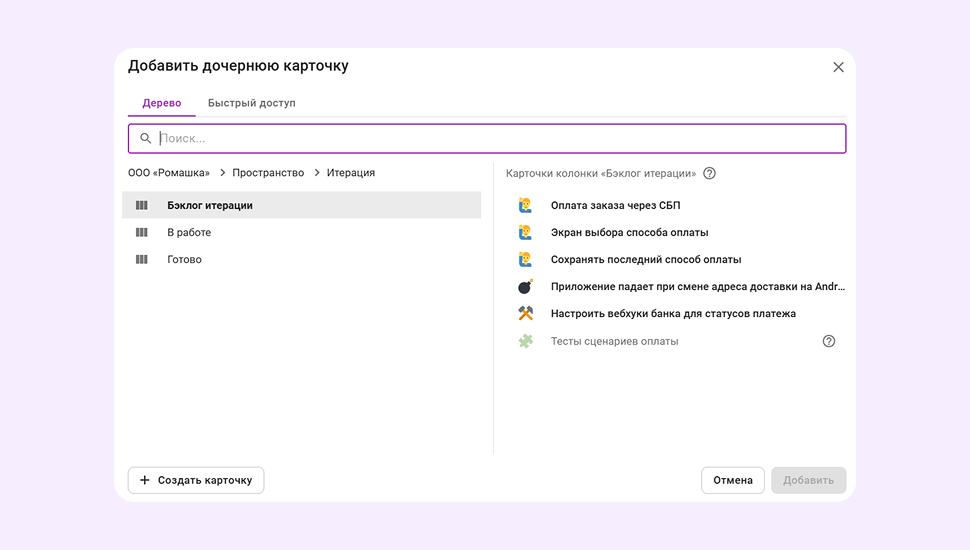Go to Итерация breadcrumb
This screenshot has height=550, width=970.
pos(351,173)
